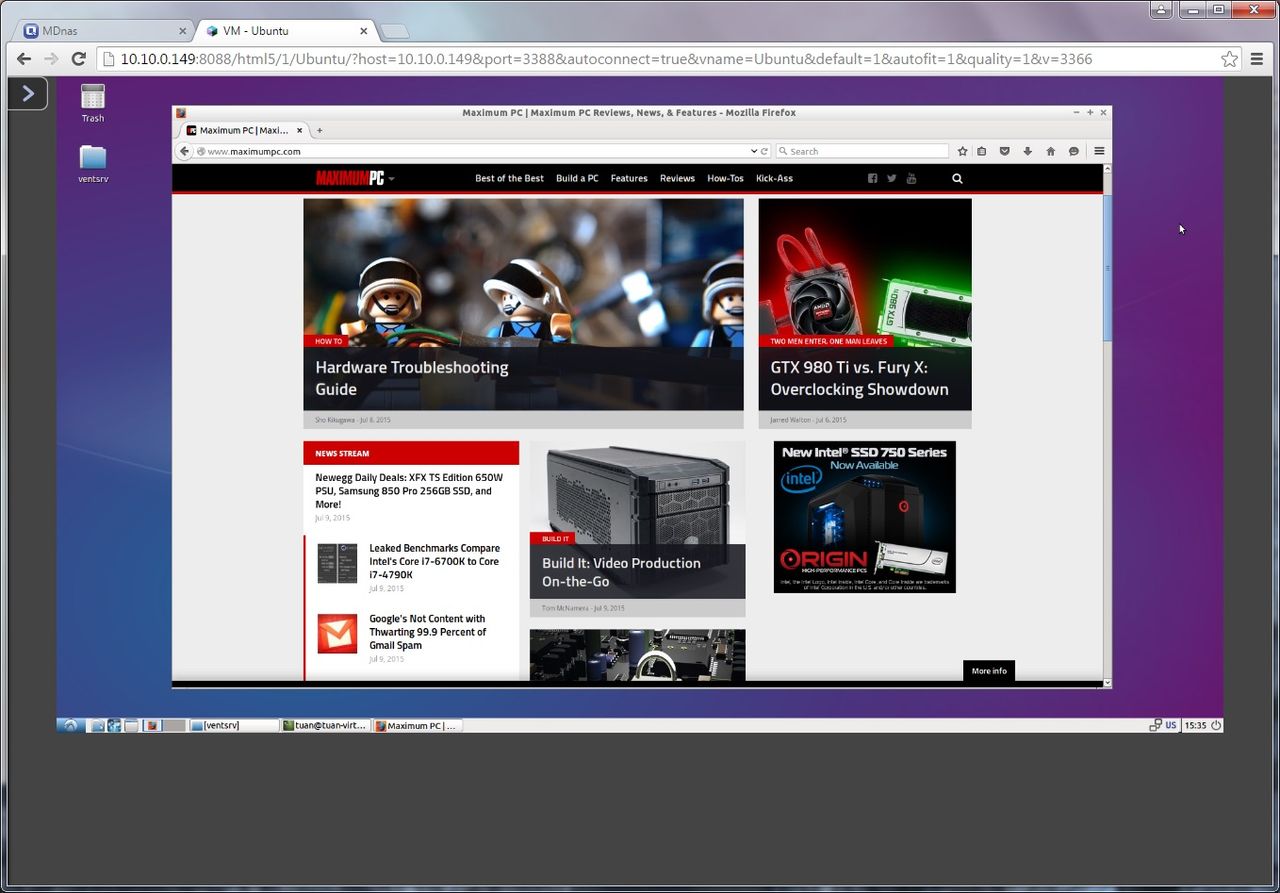Open Firefox URL history dropdown arrow
Screen dimensions: 1280x893
coord(754,151)
